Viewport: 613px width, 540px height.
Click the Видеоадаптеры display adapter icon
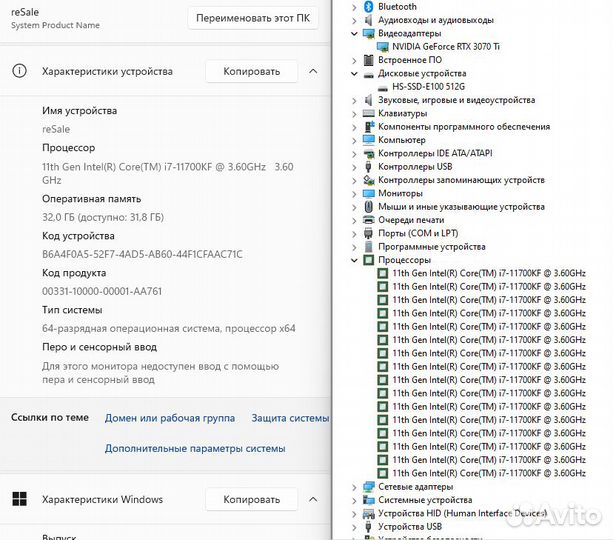369,34
